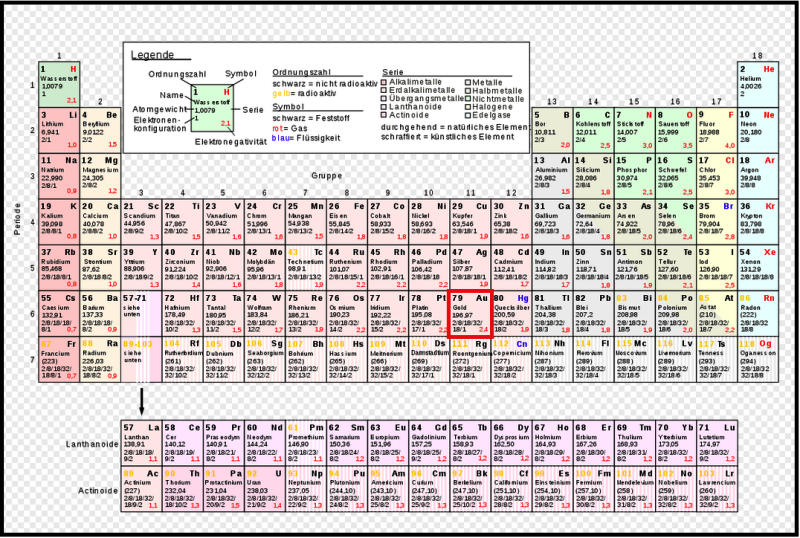Viewport: 800px width, 538px height.
Task: Click the Fluor element cell
Action: tap(716, 130)
